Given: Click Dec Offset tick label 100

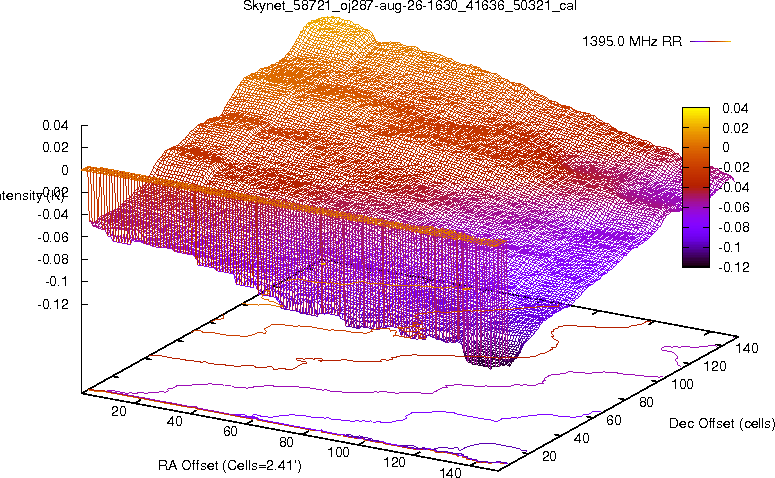Looking at the screenshot, I should (682, 384).
